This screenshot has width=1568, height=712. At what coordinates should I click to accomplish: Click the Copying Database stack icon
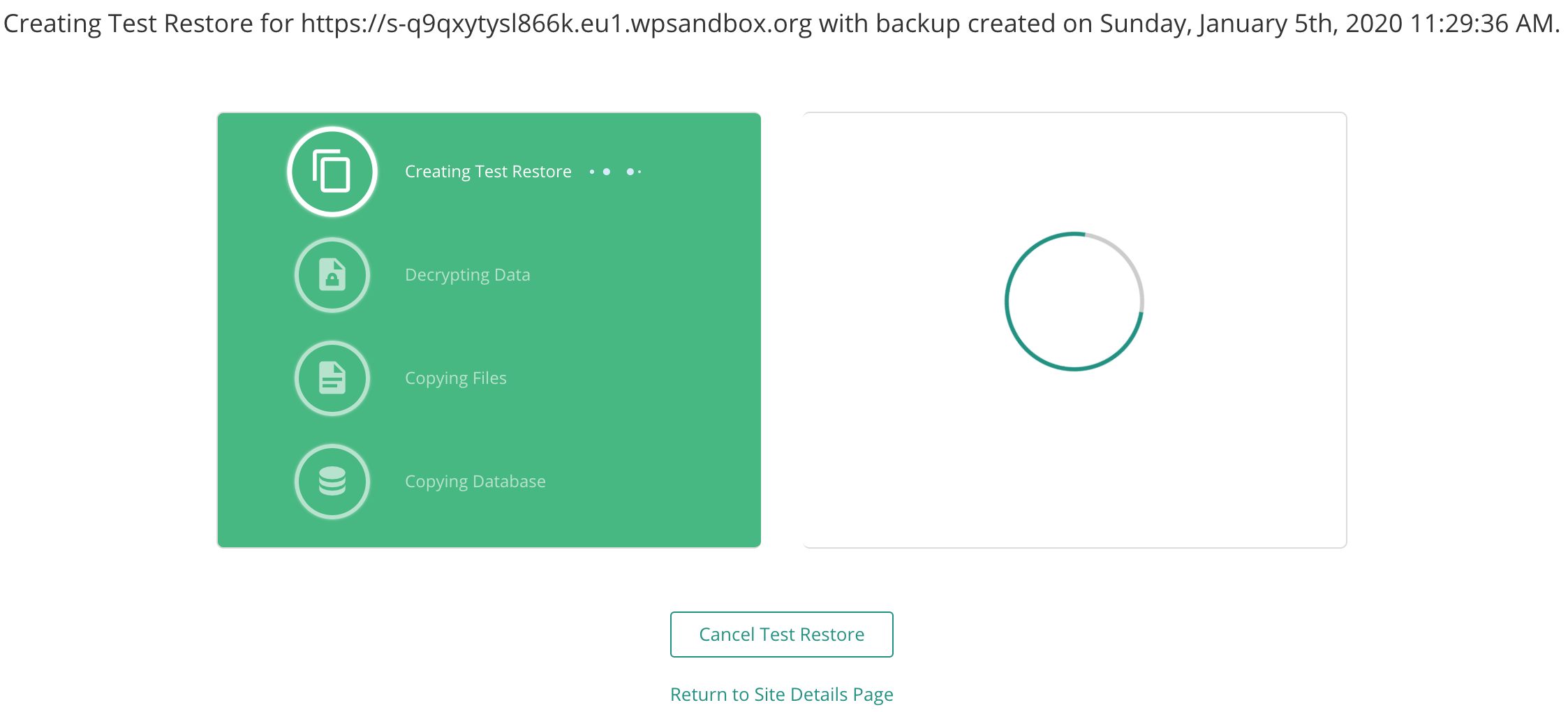pyautogui.click(x=332, y=482)
